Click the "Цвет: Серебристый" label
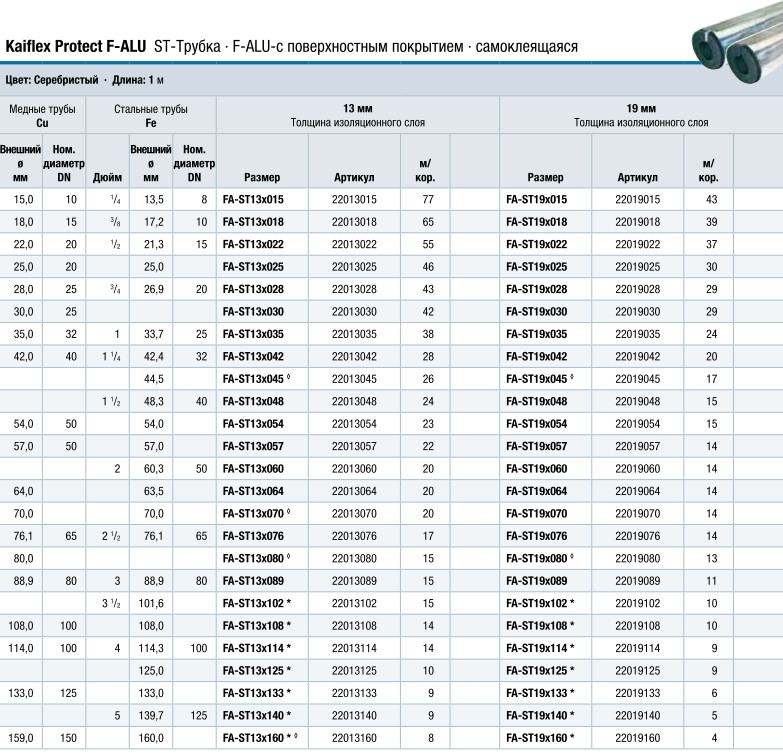Screen dimensions: 783x753 coord(52,80)
